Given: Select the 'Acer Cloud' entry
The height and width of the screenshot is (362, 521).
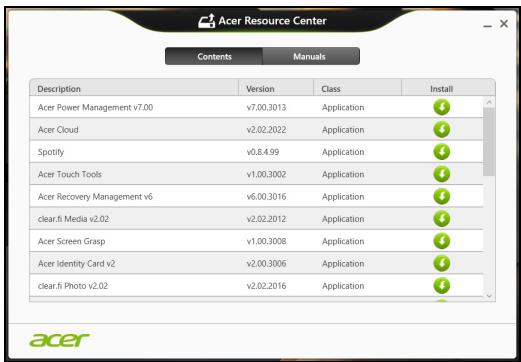Looking at the screenshot, I should tap(58, 130).
